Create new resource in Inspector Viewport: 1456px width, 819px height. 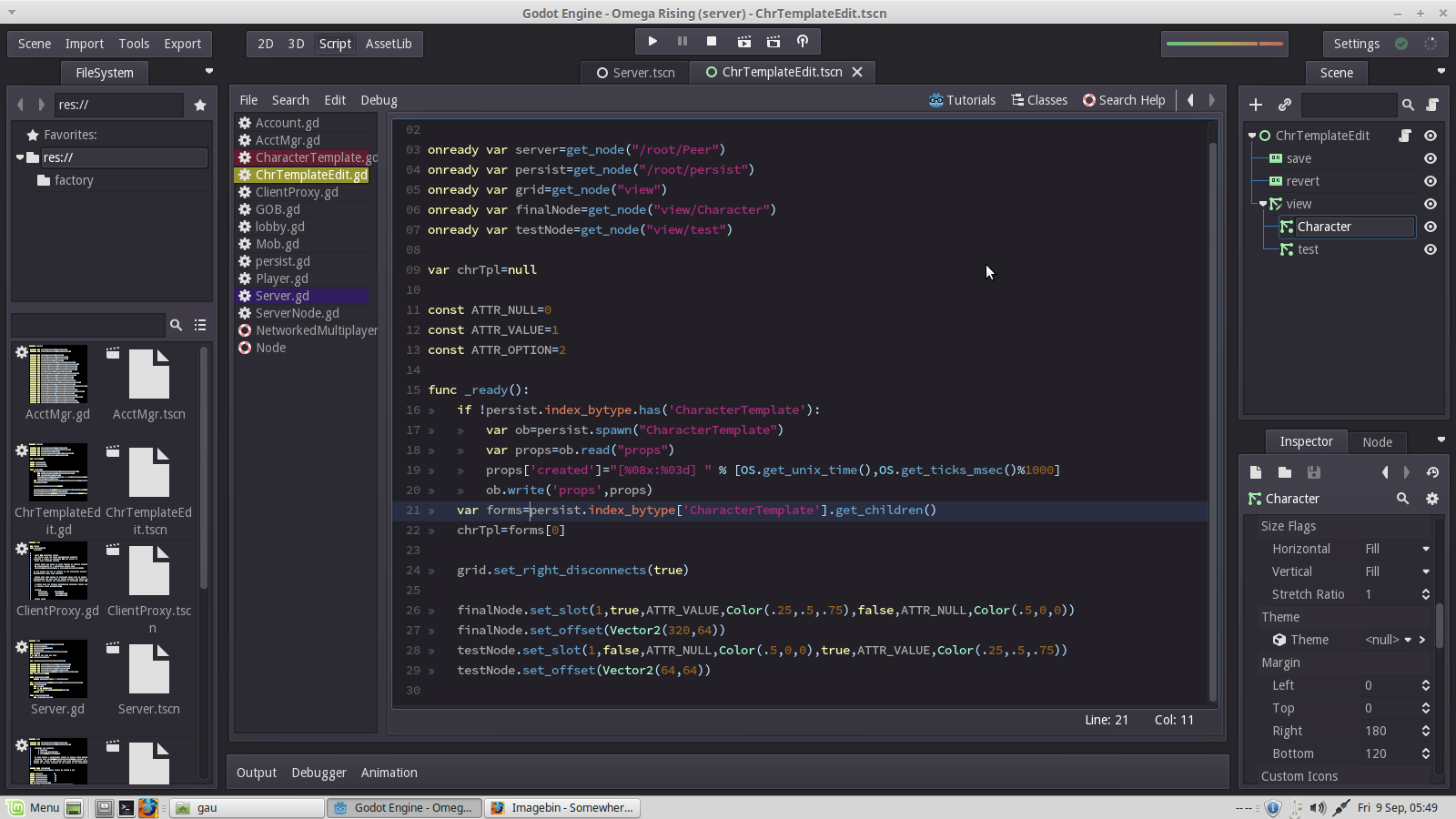1256,472
